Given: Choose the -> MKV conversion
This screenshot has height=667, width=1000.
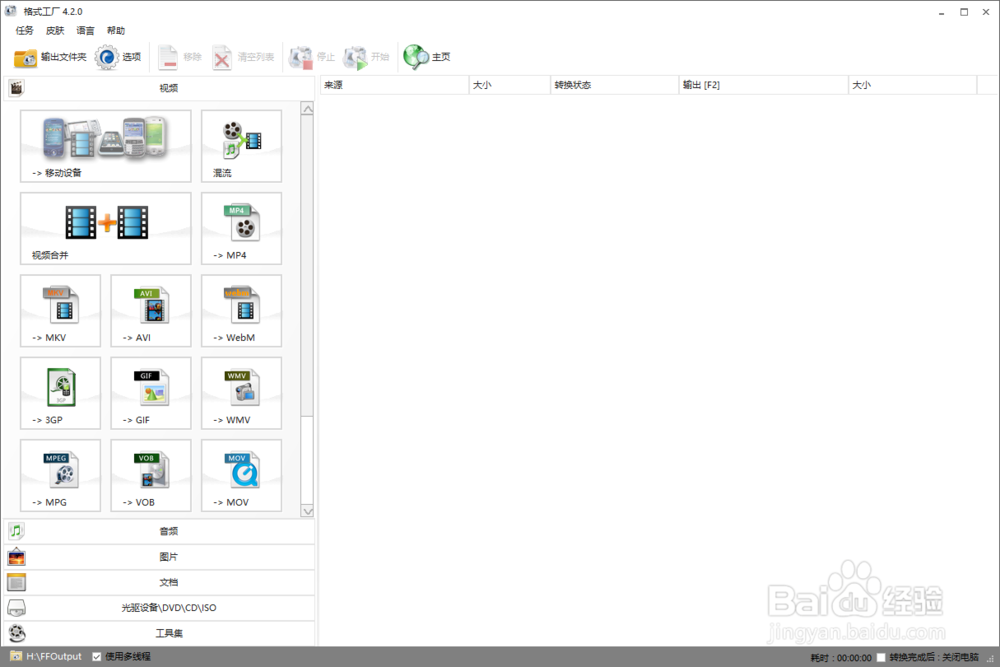Looking at the screenshot, I should (x=60, y=311).
